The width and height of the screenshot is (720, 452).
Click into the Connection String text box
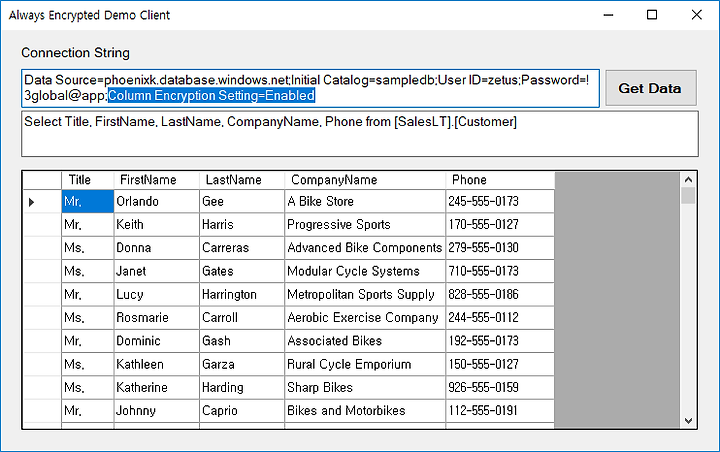coord(310,88)
